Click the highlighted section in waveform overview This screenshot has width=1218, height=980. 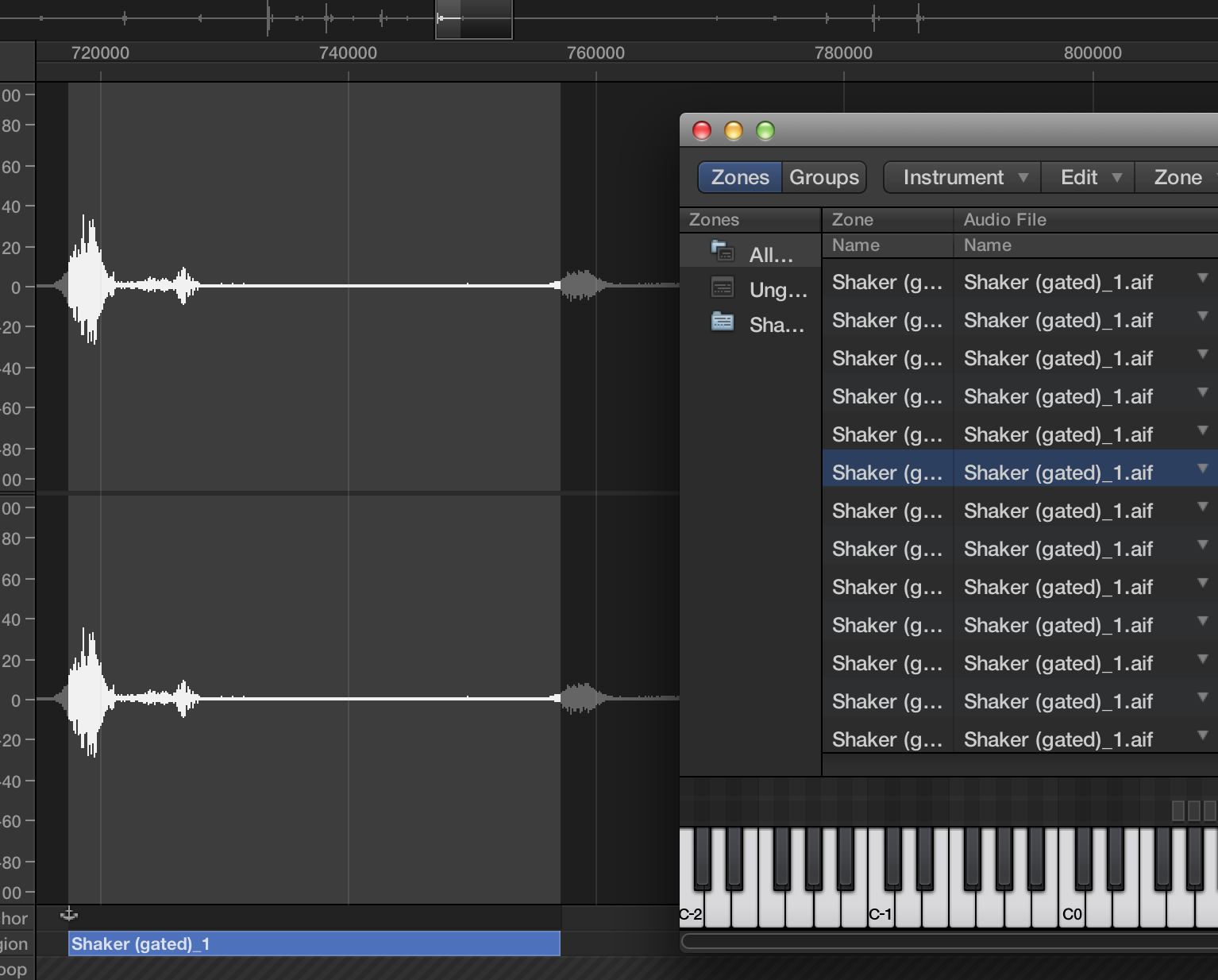474,19
